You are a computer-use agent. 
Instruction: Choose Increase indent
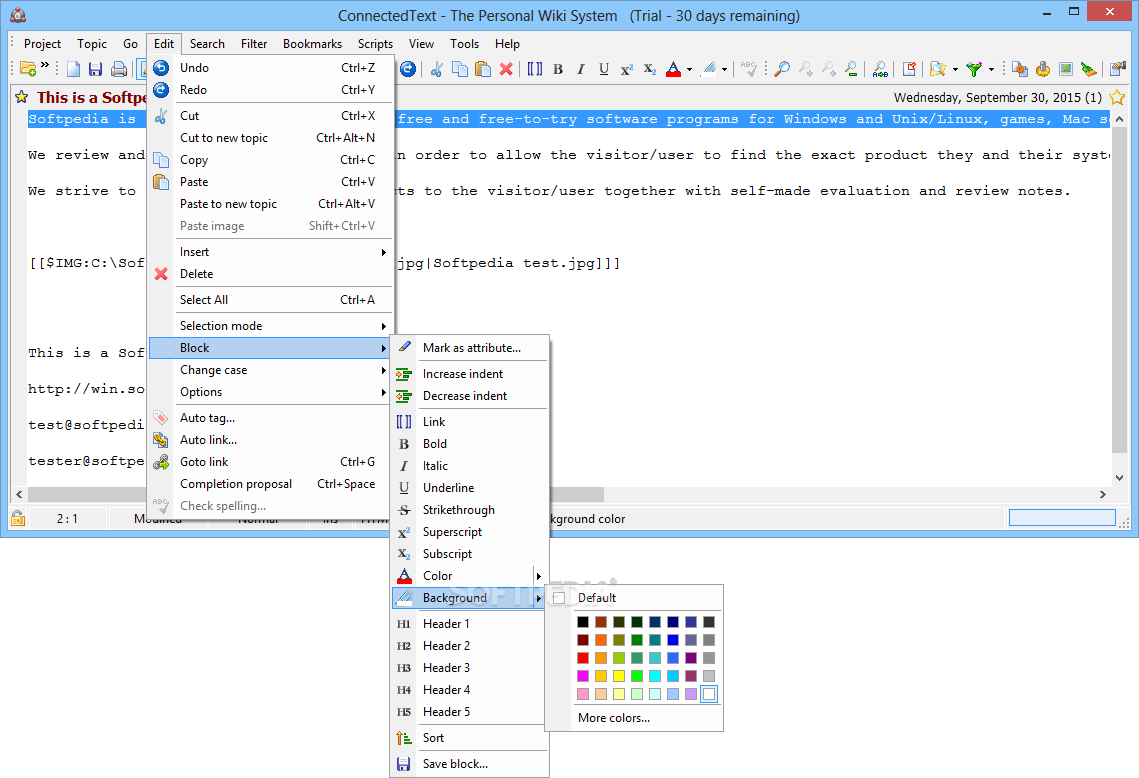[x=469, y=374]
